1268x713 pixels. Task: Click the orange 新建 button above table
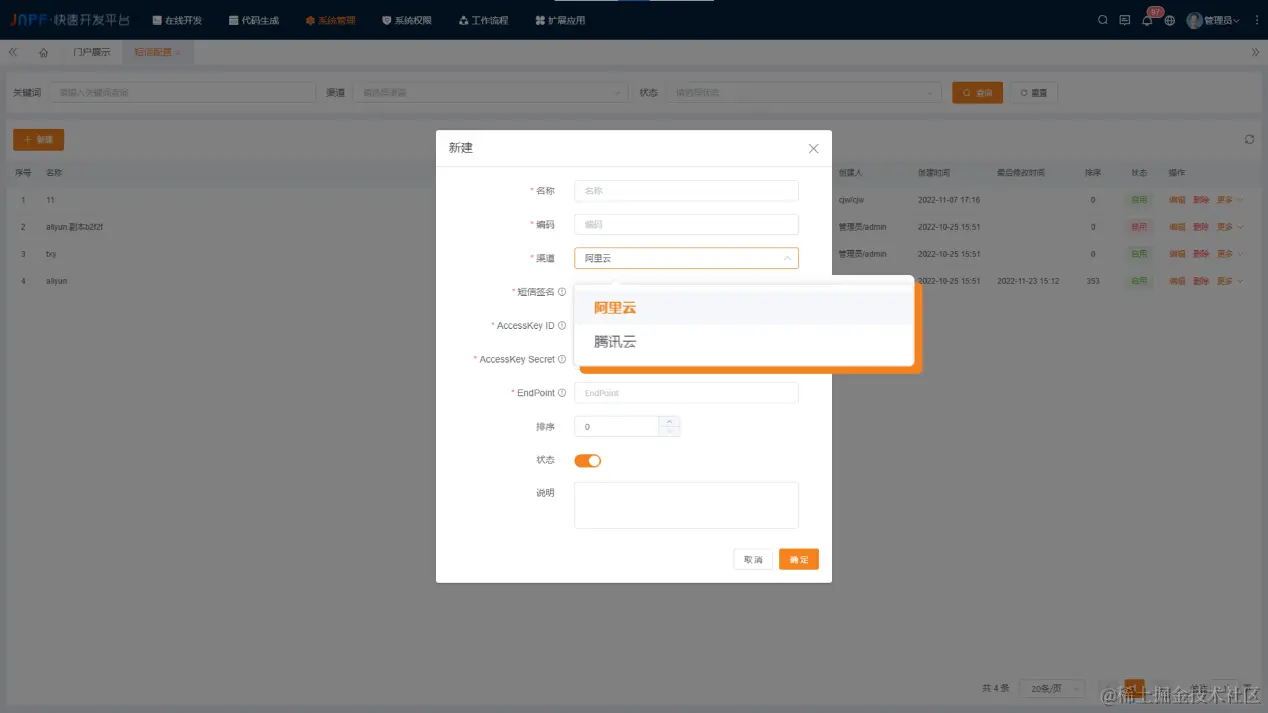point(38,140)
